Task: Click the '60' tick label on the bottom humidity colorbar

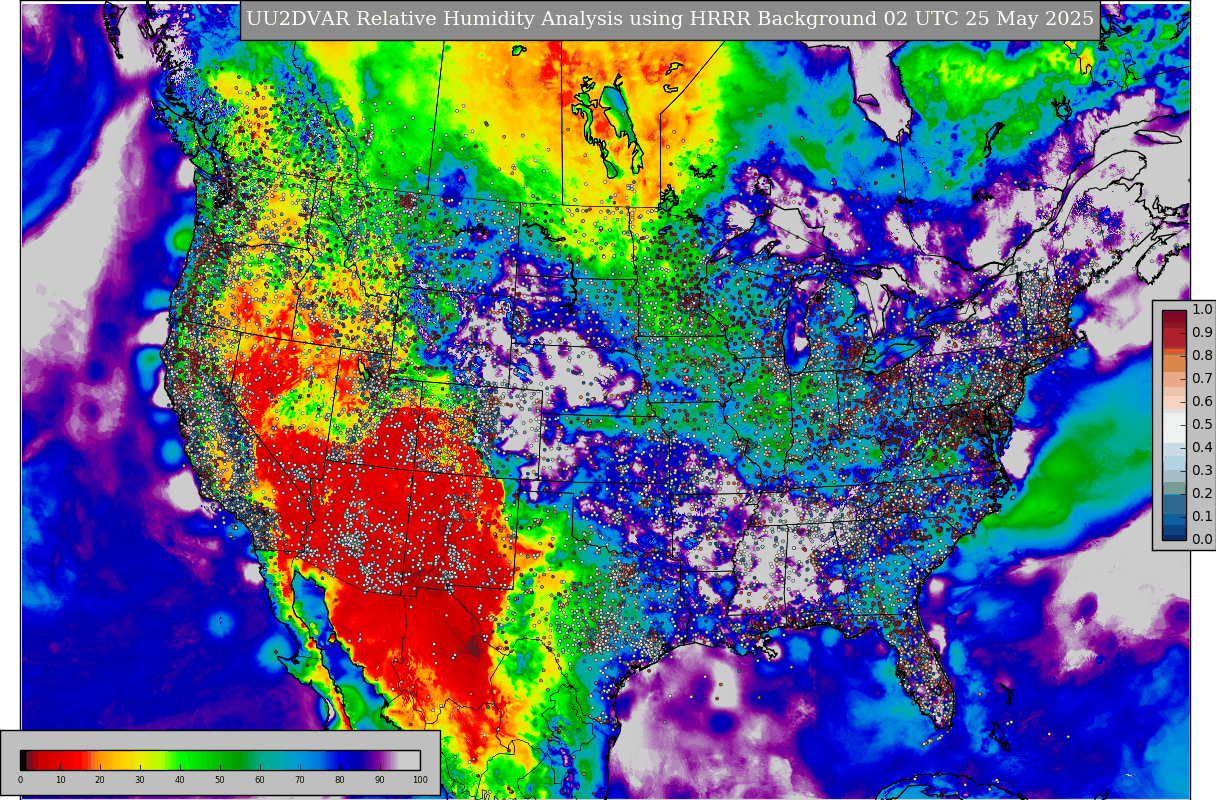Action: click(x=260, y=780)
